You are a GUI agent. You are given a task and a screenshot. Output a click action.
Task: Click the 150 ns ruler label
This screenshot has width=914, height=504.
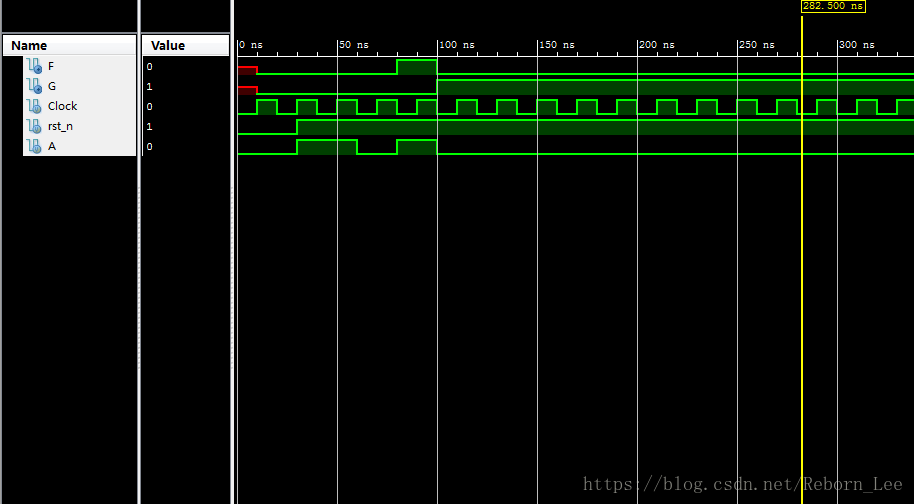coord(557,45)
